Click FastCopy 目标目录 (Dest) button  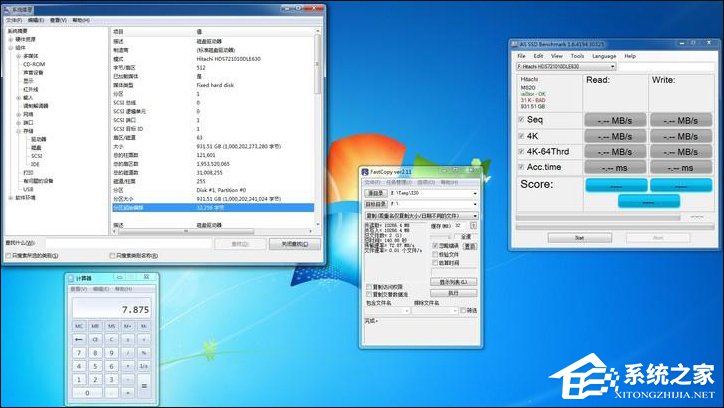[375, 204]
